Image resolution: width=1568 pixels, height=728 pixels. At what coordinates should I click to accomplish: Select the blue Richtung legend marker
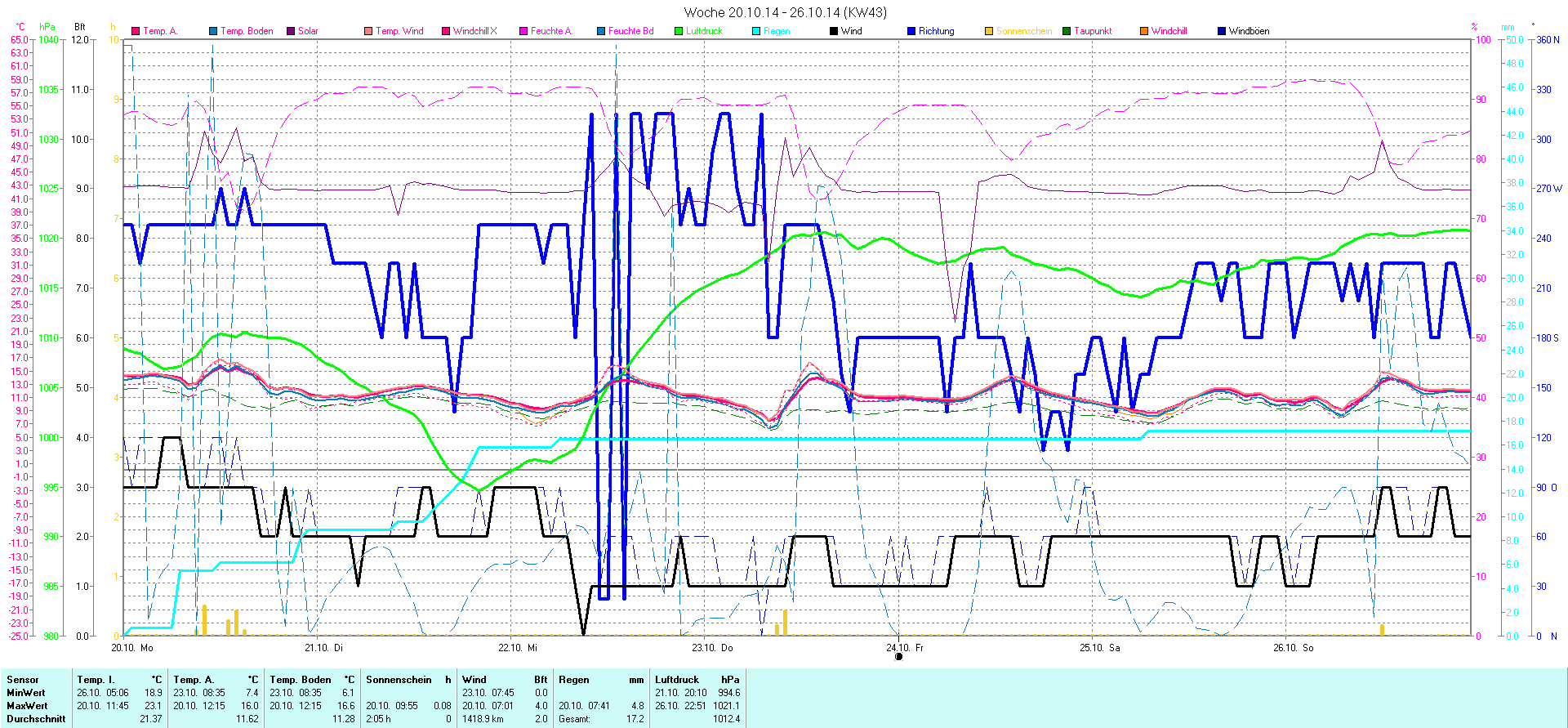(x=911, y=31)
